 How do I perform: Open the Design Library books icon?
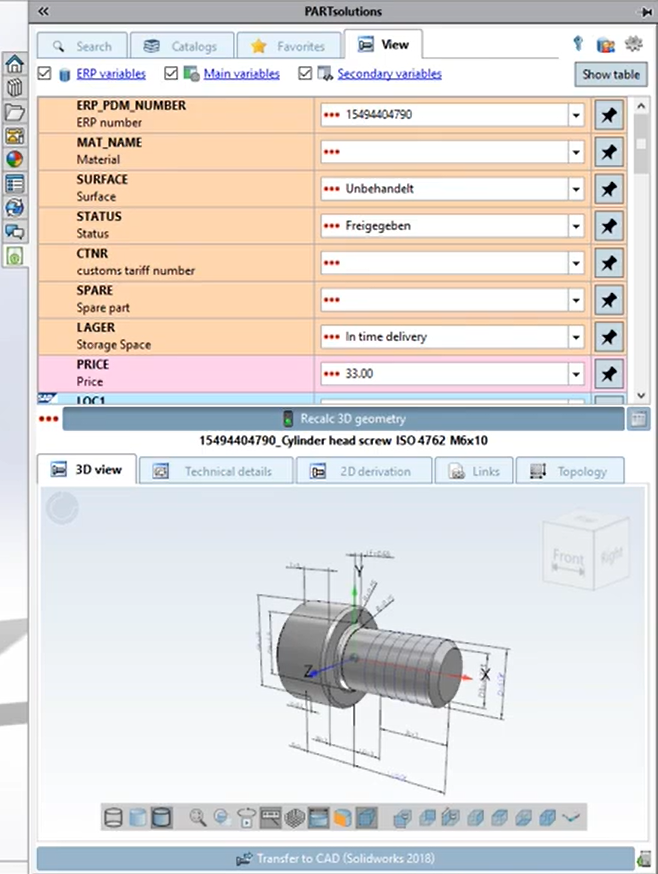pos(14,88)
